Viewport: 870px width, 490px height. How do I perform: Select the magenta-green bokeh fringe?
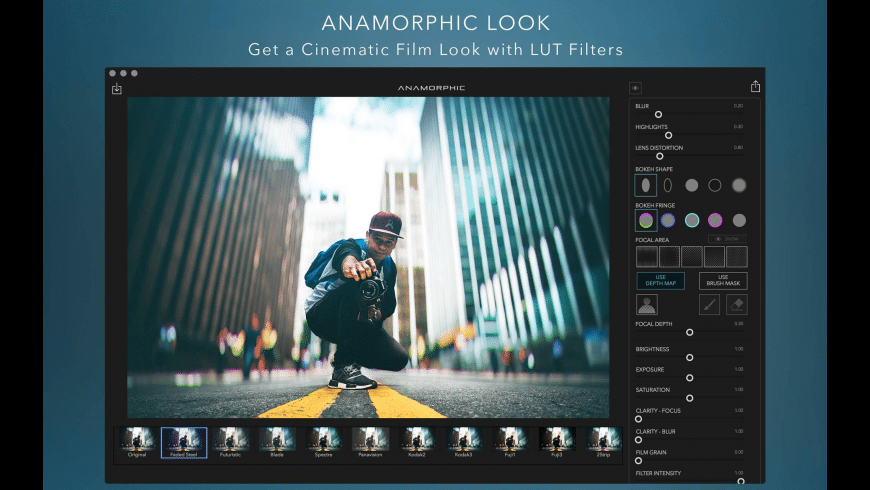point(646,220)
